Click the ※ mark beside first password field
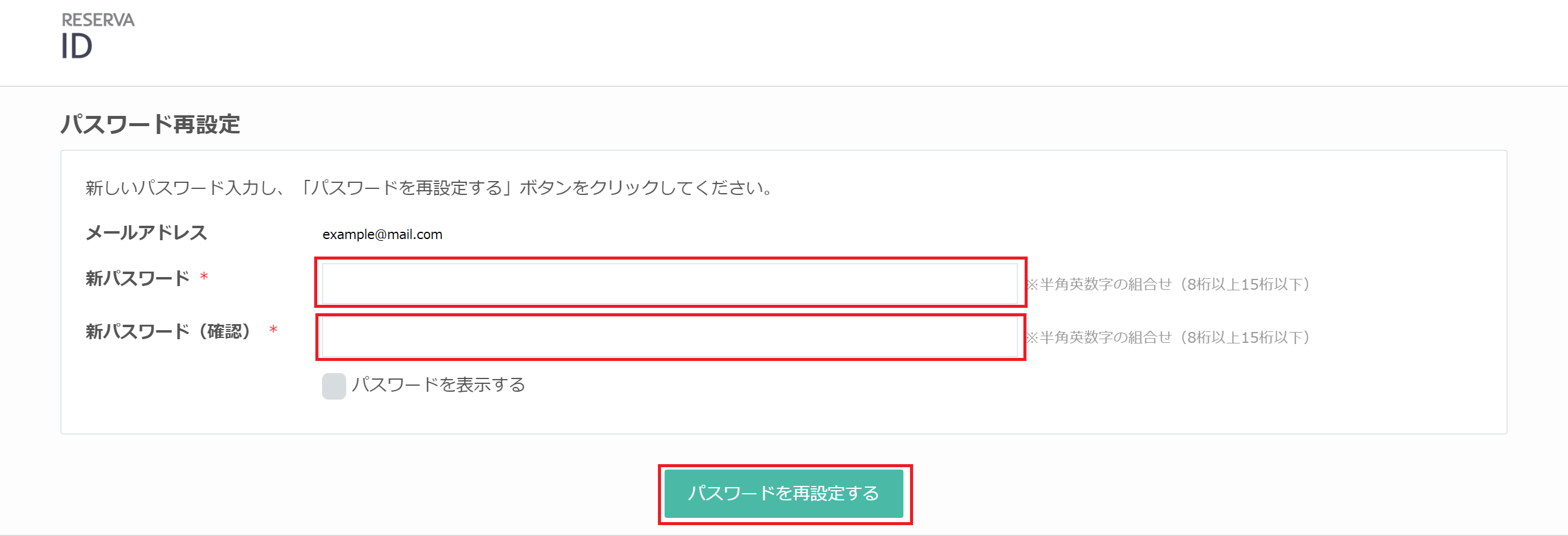This screenshot has width=1568, height=536. click(1032, 284)
